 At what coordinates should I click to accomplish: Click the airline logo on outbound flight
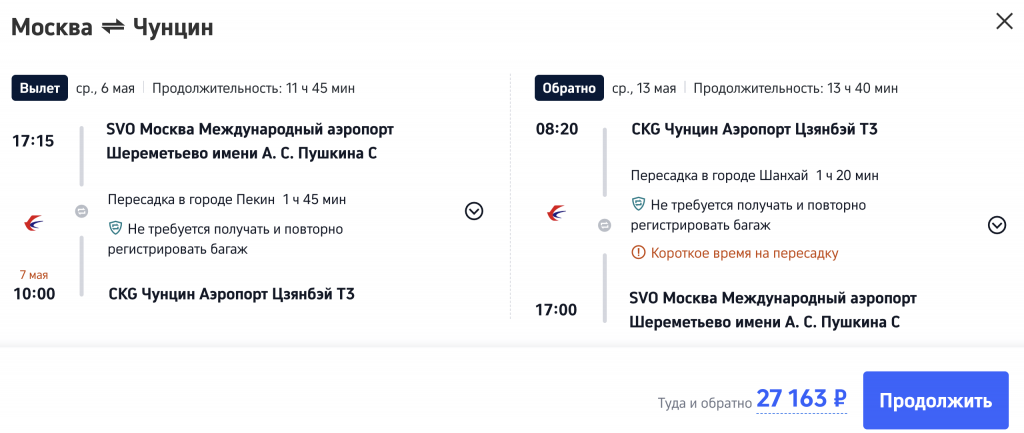click(33, 223)
